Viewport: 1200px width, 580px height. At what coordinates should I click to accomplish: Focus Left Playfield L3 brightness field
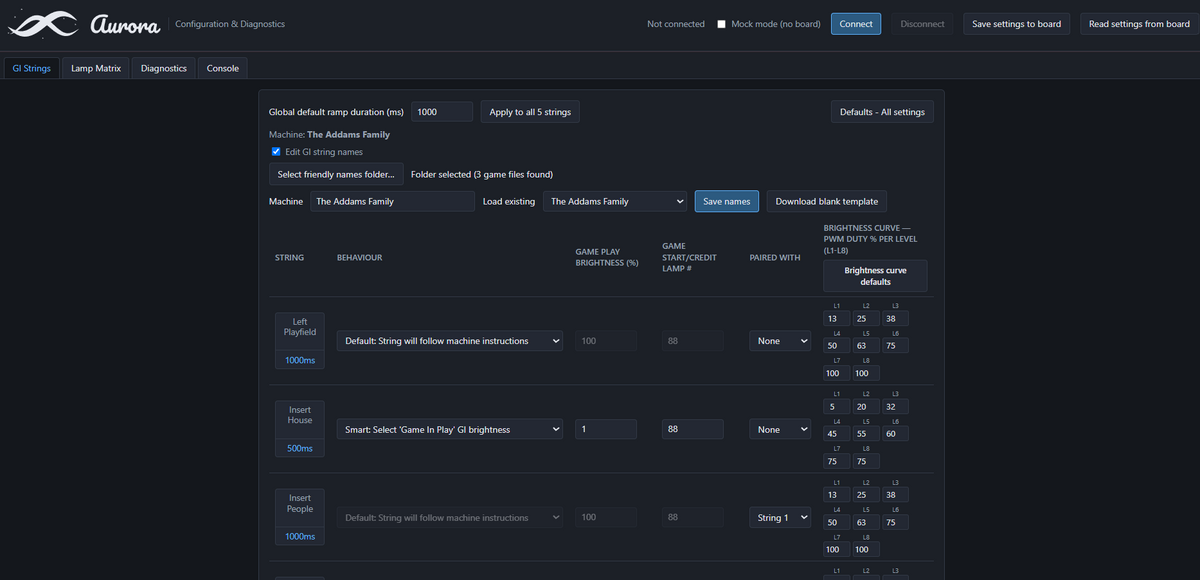coord(896,319)
